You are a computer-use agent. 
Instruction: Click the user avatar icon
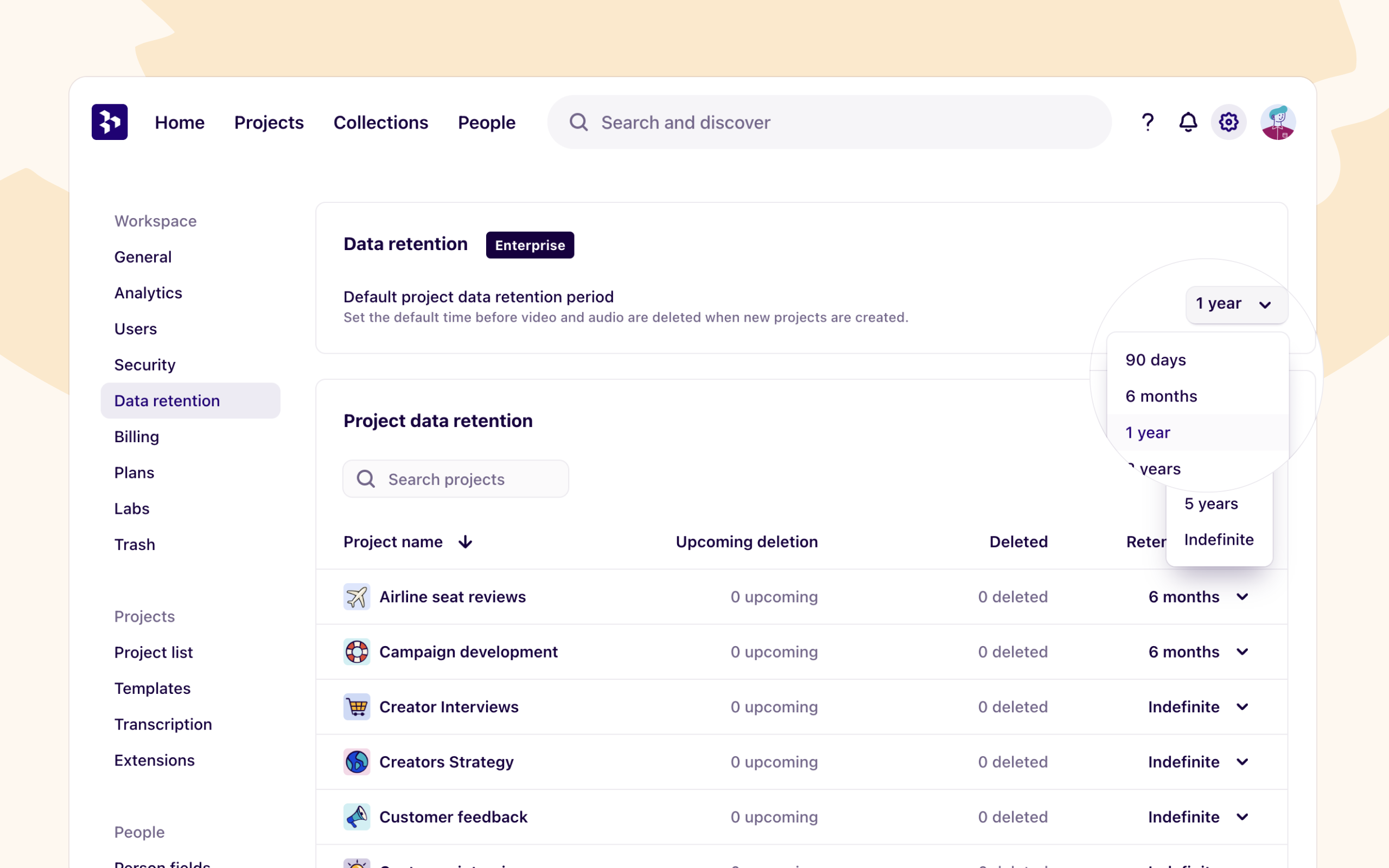[1278, 122]
